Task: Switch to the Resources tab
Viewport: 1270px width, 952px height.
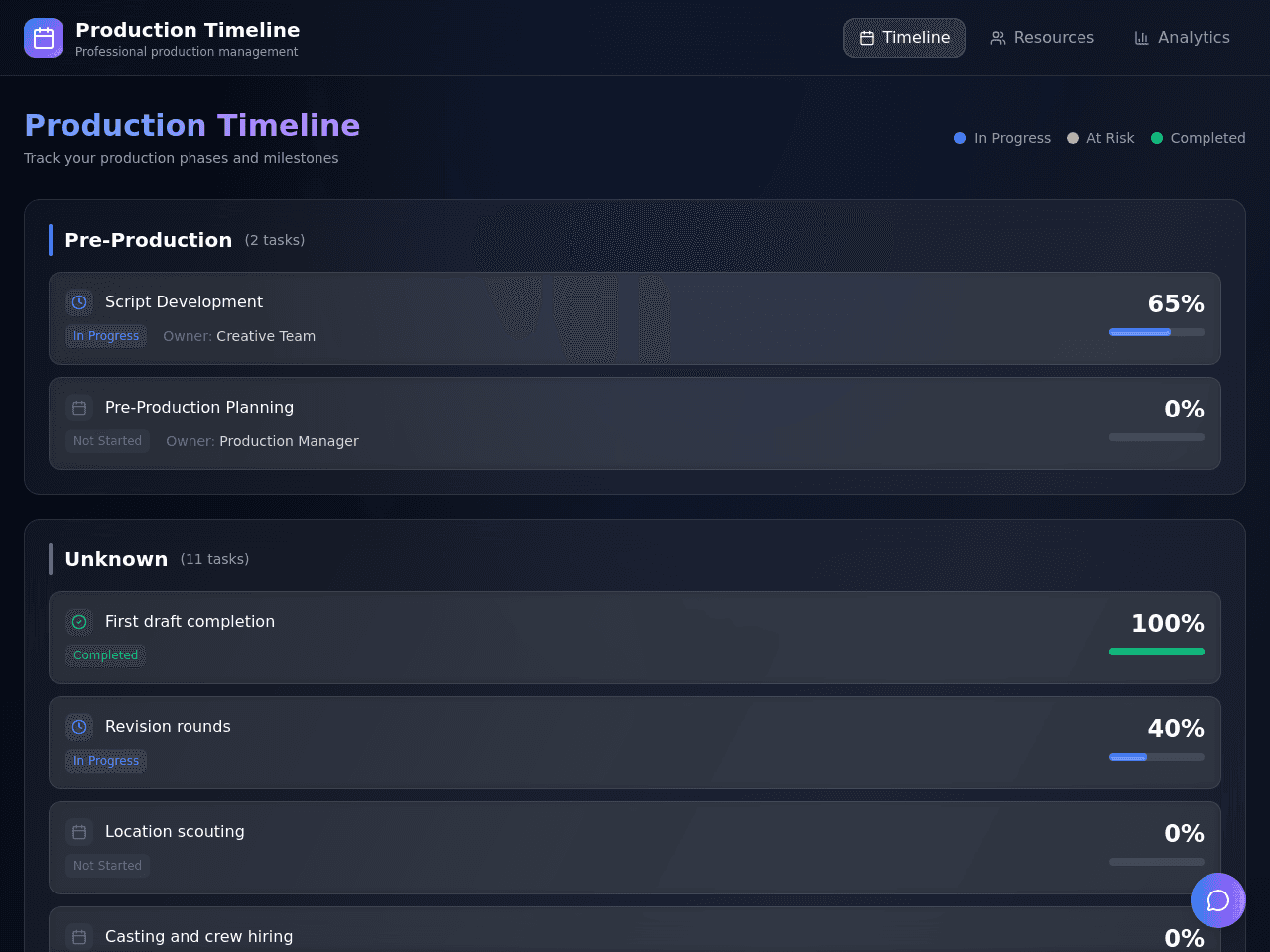Action: click(1042, 38)
